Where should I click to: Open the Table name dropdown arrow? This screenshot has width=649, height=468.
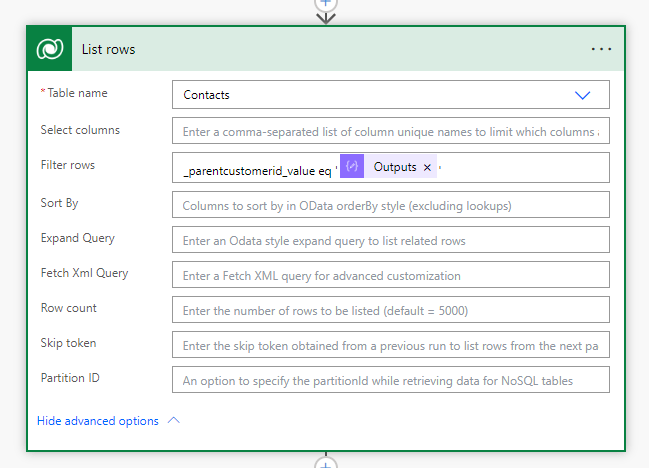click(x=583, y=95)
